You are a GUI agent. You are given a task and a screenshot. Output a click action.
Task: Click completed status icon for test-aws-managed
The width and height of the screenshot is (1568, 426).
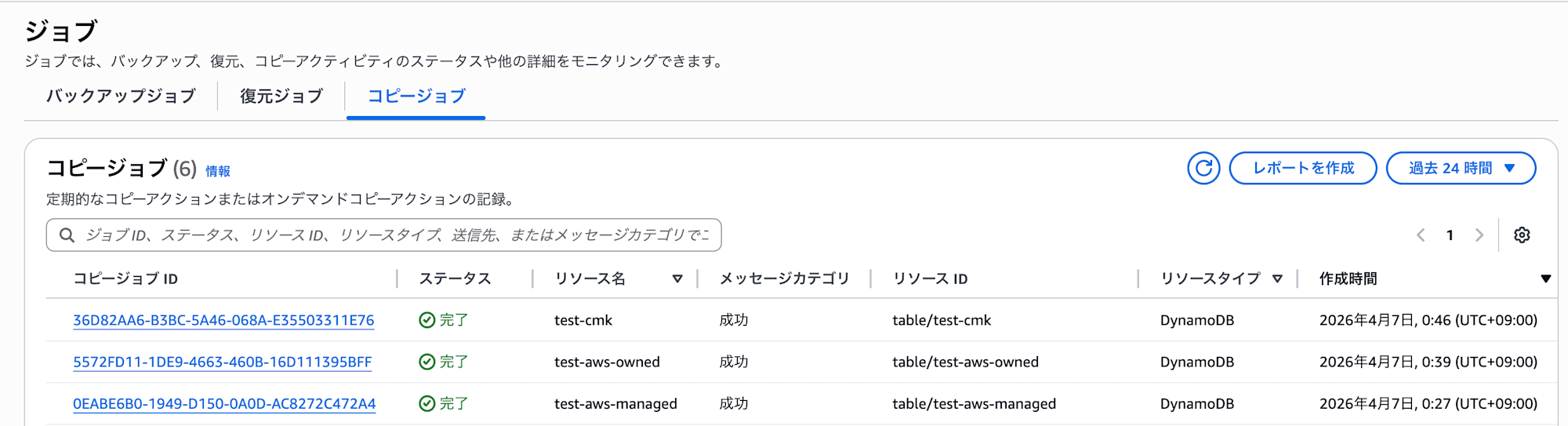427,403
